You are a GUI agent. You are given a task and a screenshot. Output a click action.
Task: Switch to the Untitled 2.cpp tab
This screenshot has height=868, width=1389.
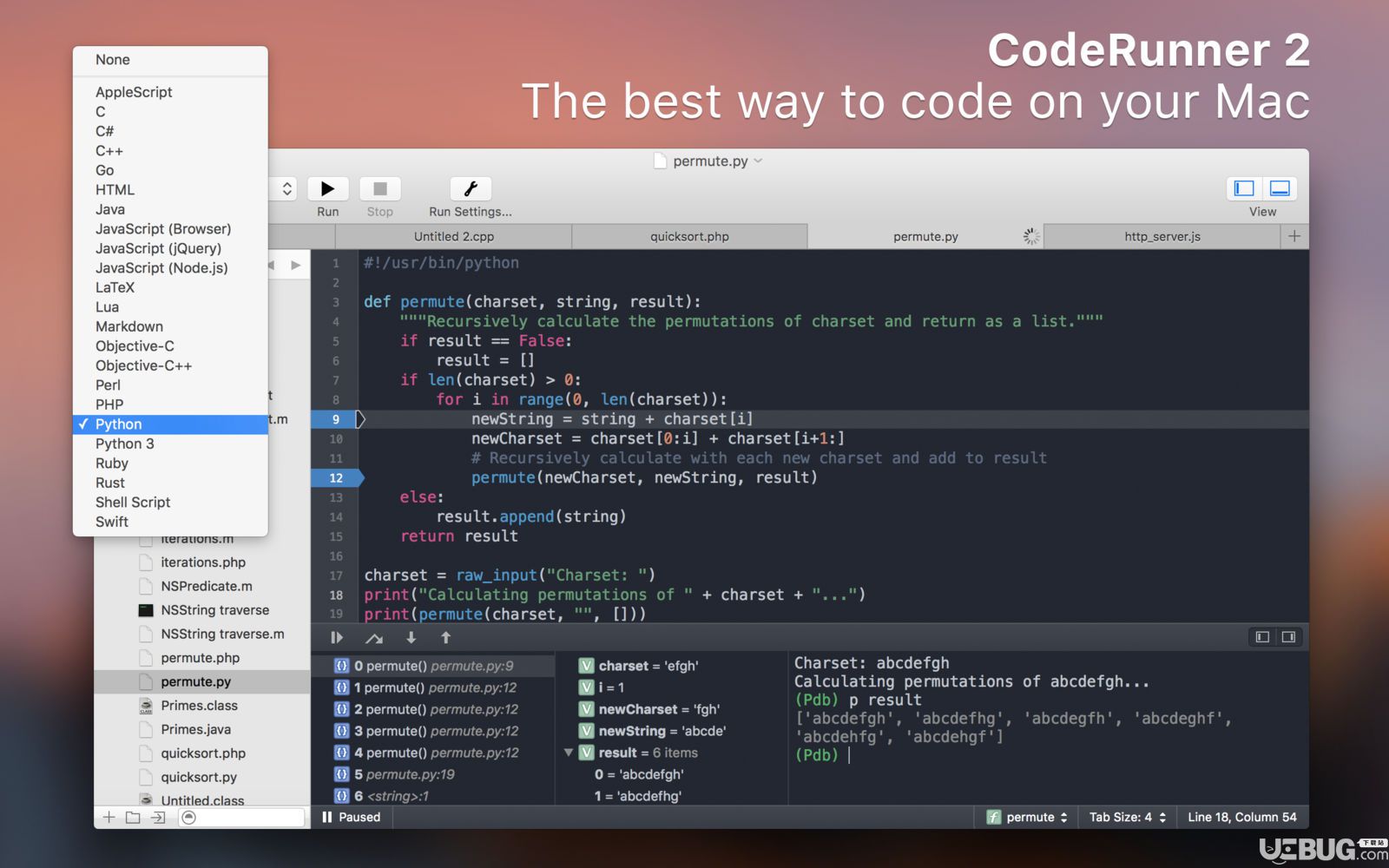click(453, 236)
